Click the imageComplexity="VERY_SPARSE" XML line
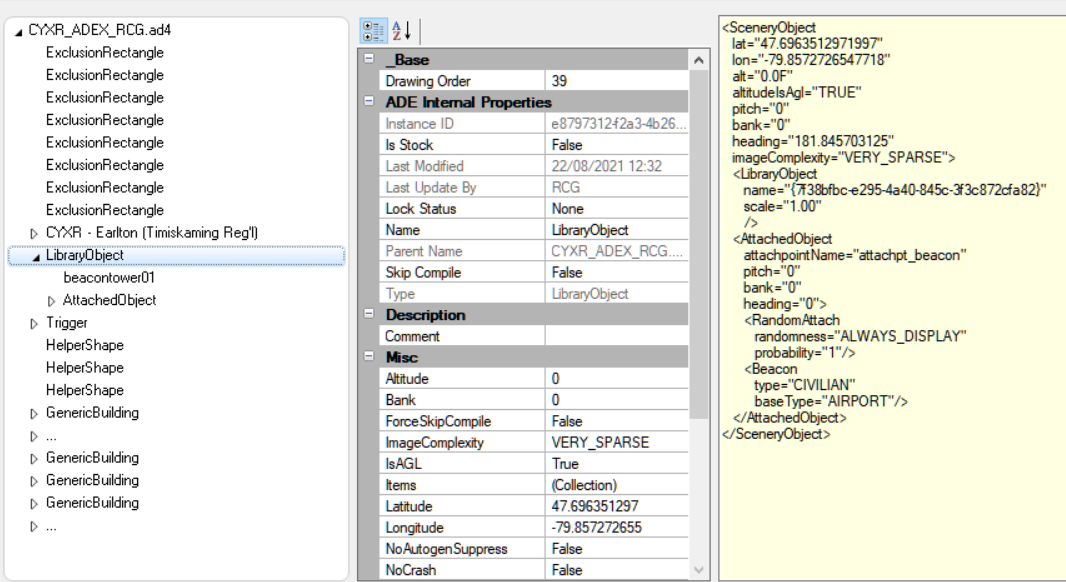Viewport: 1066px width, 582px height. pos(844,158)
